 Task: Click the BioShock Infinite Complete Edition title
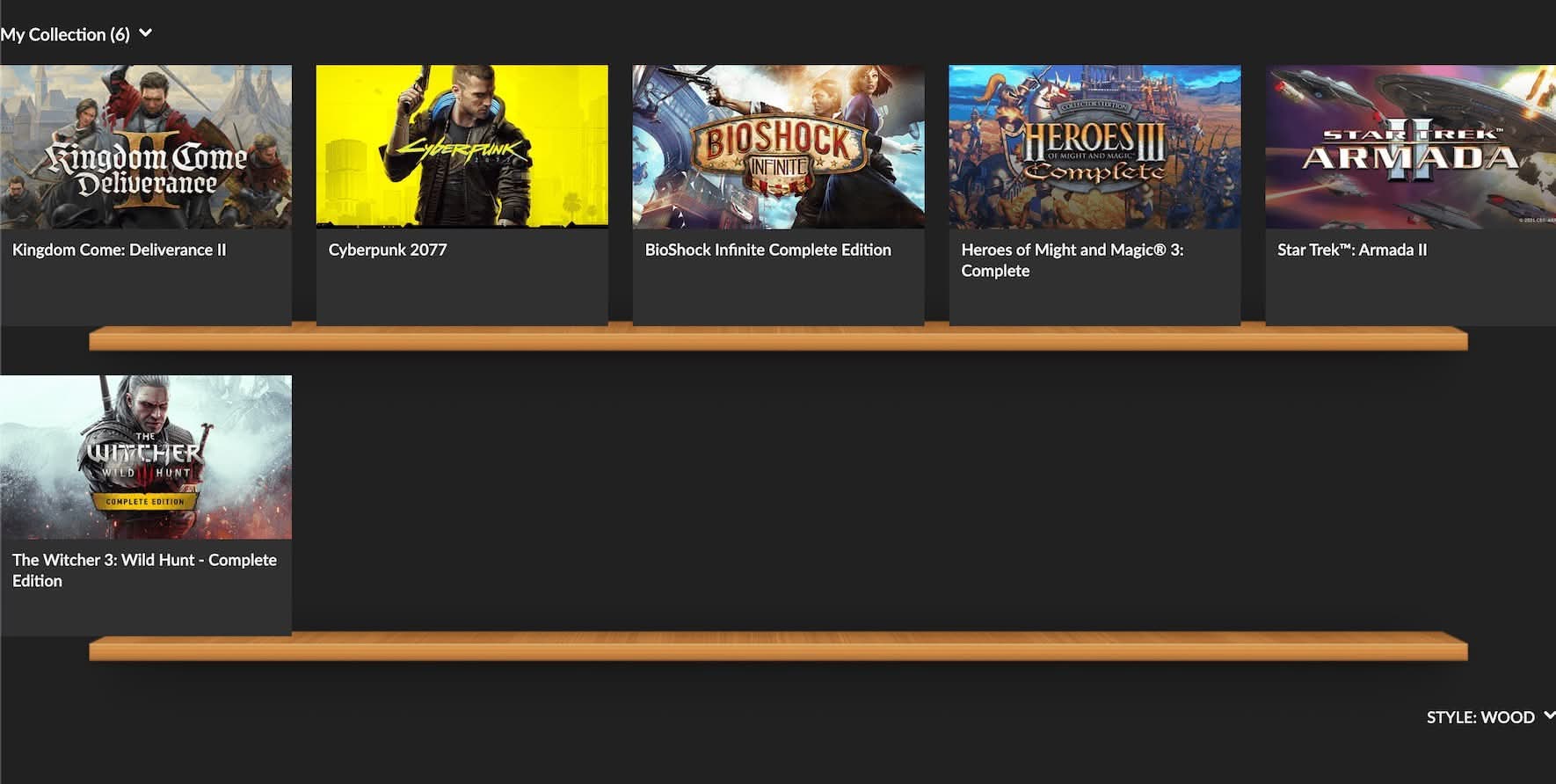(x=767, y=250)
